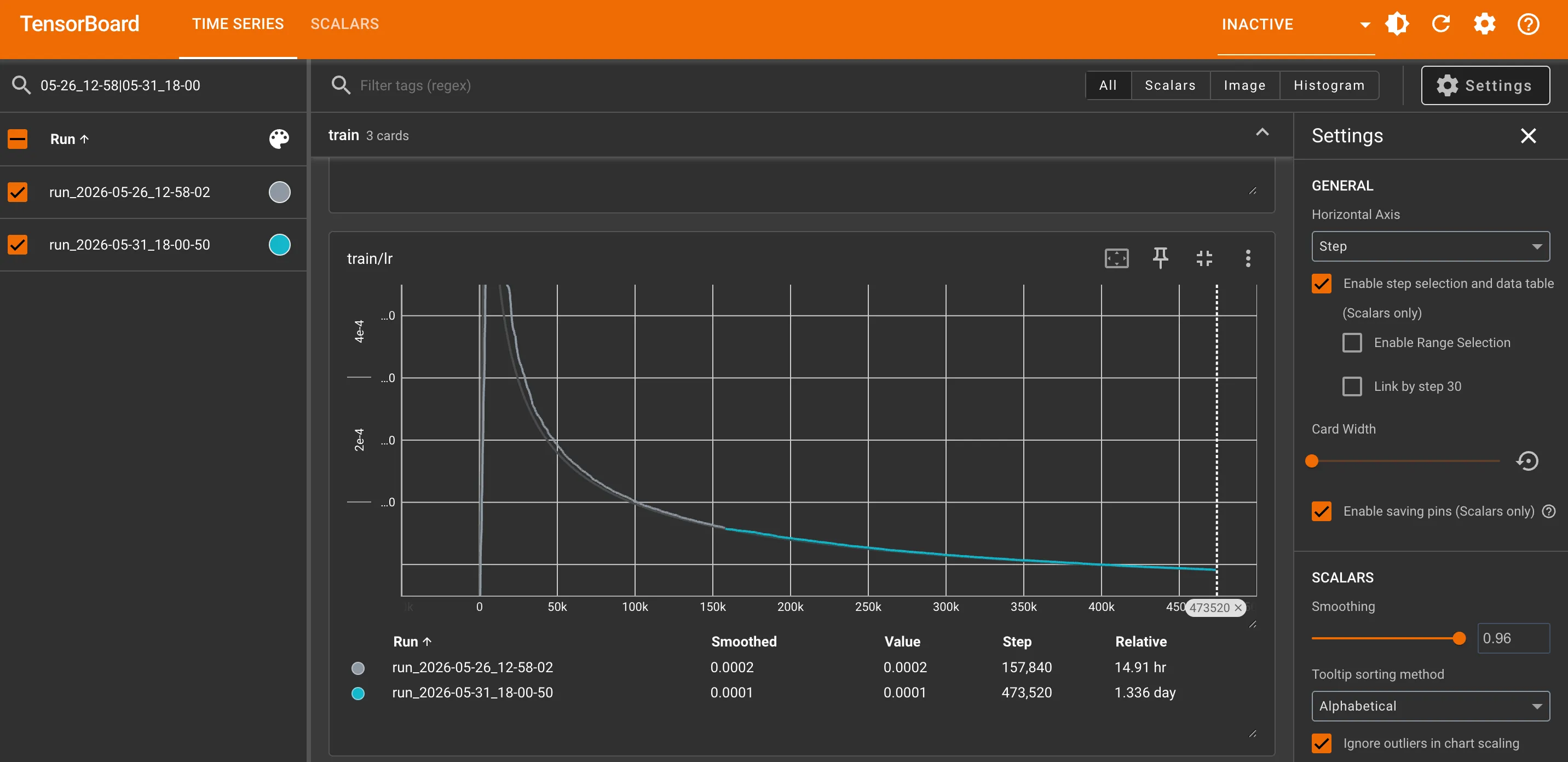
Task: Collapse the train group section
Action: coord(1263,132)
